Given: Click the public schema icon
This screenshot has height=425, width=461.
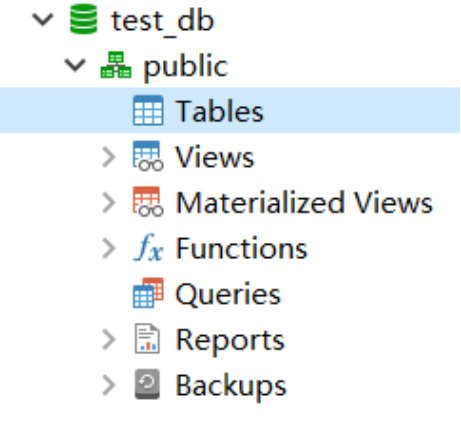Looking at the screenshot, I should click(x=116, y=65).
